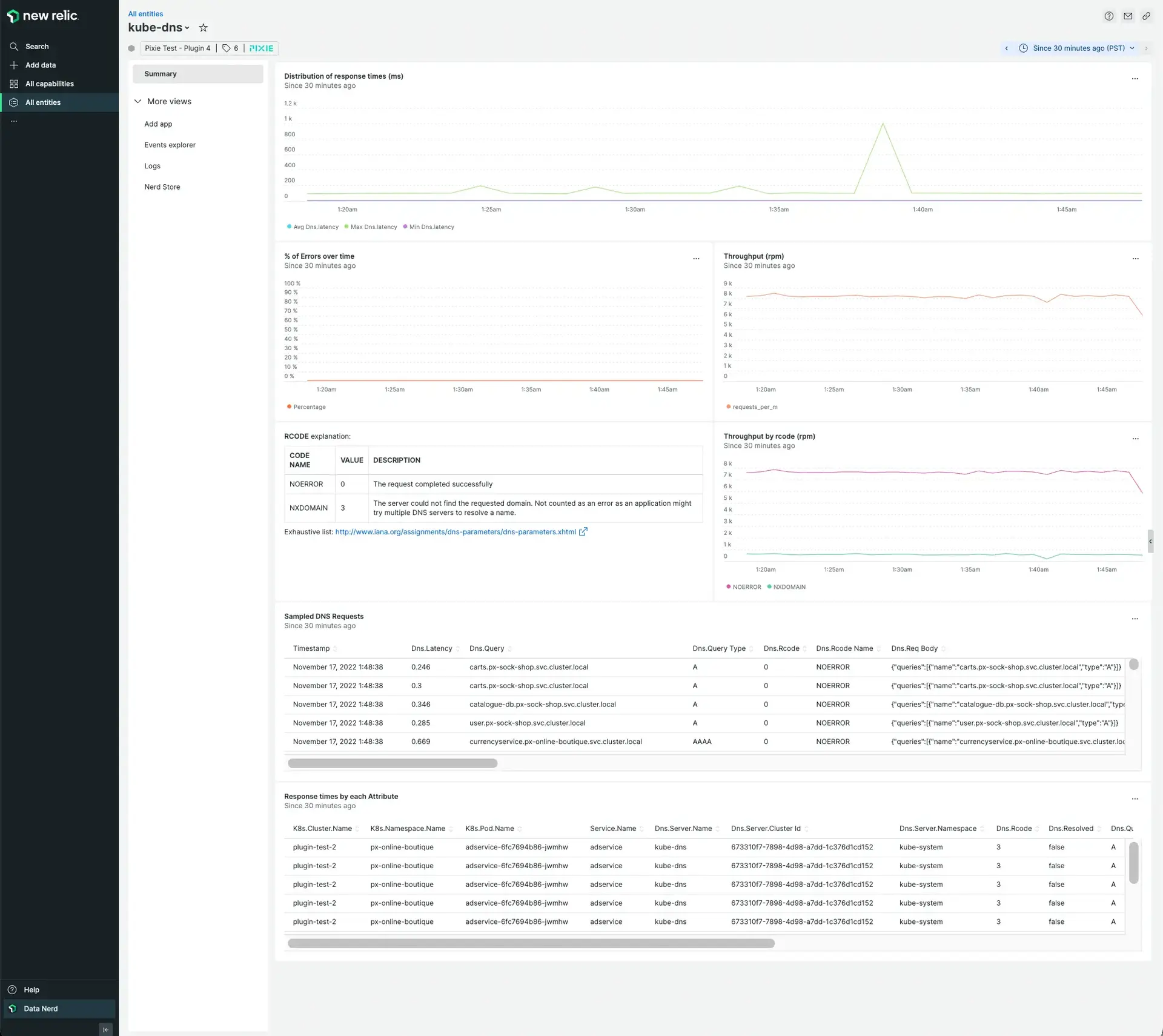
Task: Click the help question mark icon
Action: [x=1109, y=16]
